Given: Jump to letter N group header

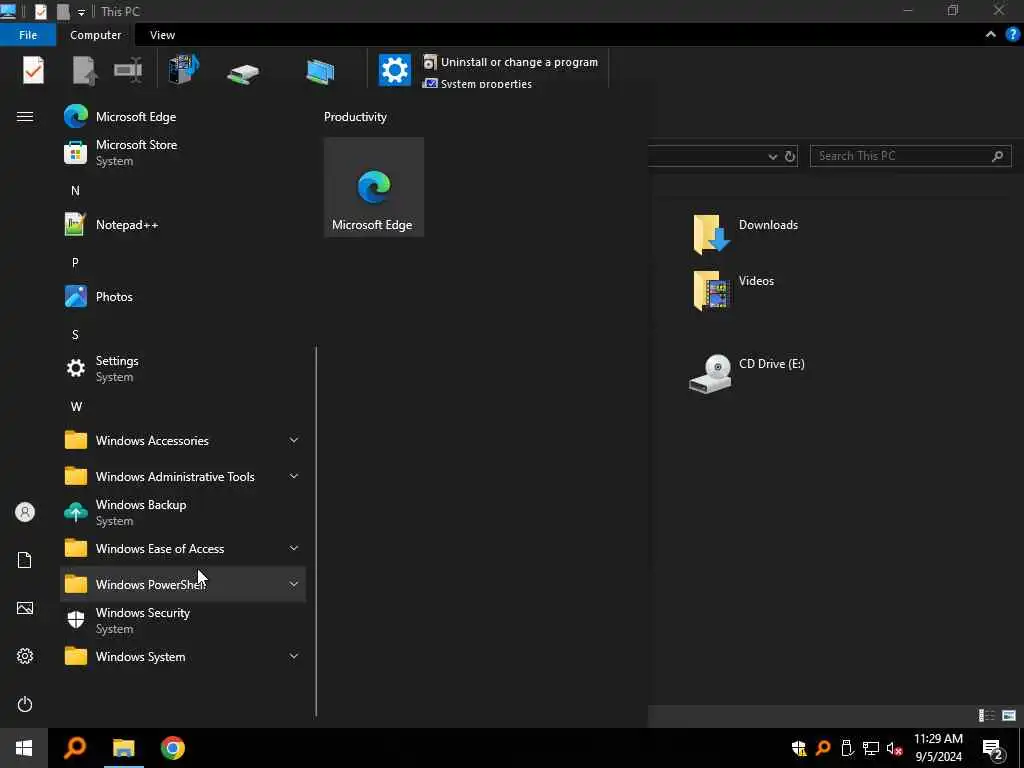Looking at the screenshot, I should pyautogui.click(x=75, y=191).
